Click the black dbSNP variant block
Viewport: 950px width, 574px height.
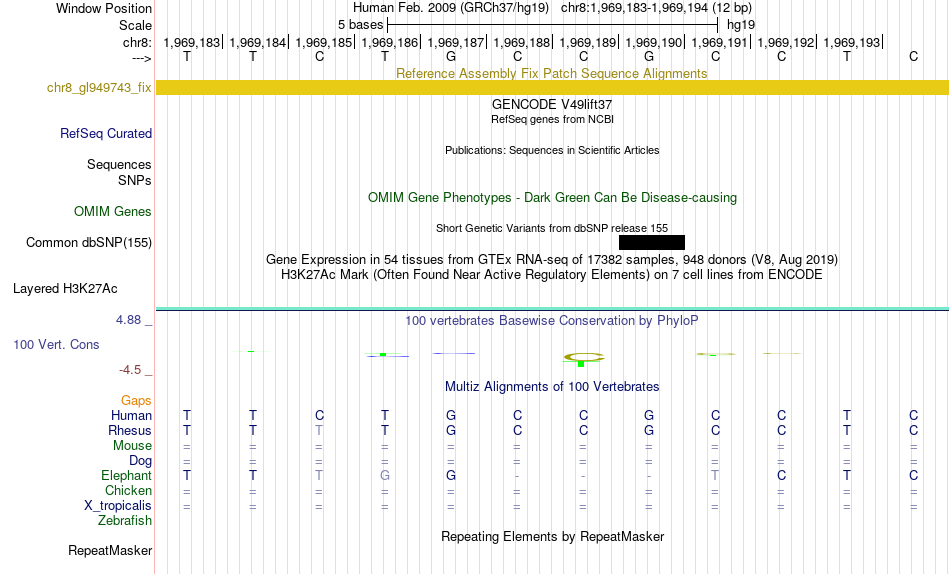click(652, 242)
